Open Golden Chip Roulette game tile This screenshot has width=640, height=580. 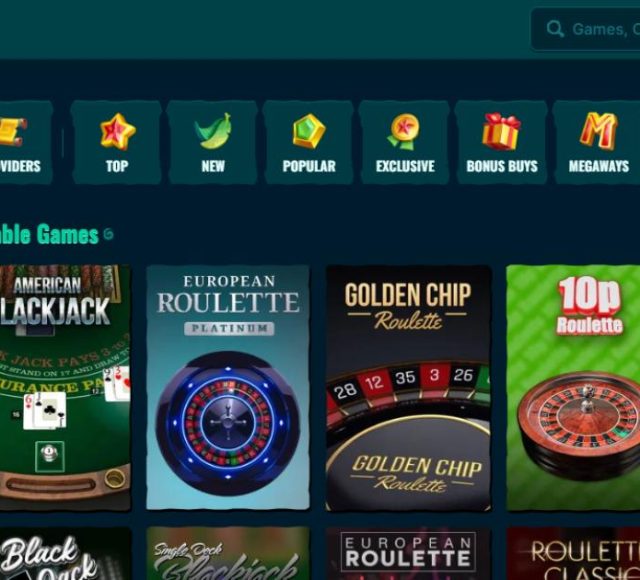point(408,387)
